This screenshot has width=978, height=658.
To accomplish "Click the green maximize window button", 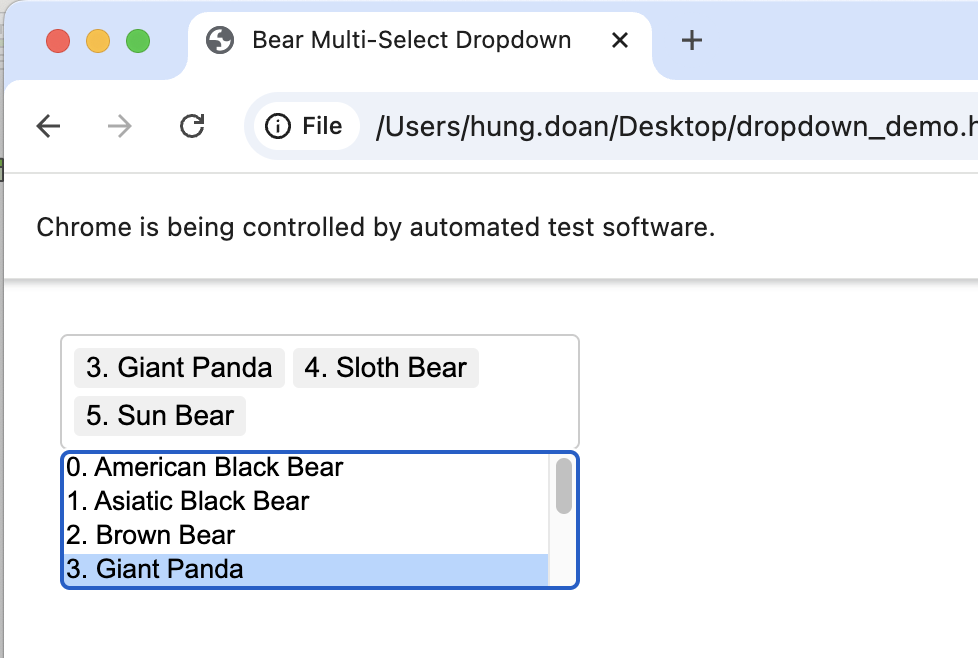I will point(137,41).
